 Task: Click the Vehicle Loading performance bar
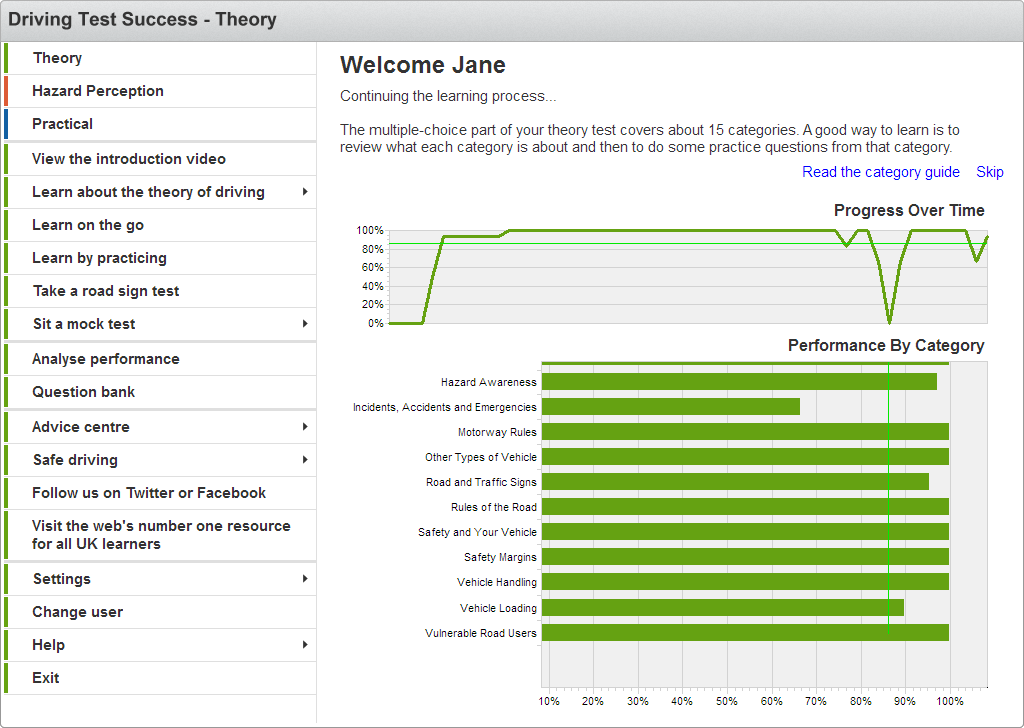point(722,608)
